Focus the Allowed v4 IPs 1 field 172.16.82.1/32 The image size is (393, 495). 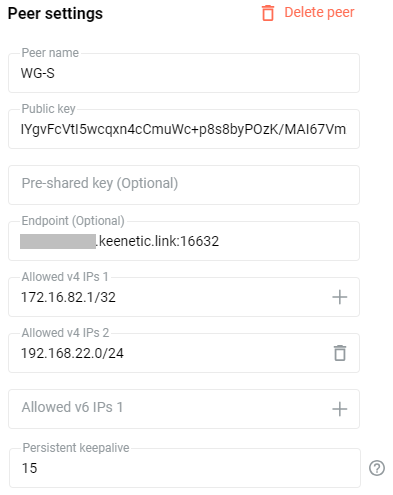pyautogui.click(x=184, y=297)
